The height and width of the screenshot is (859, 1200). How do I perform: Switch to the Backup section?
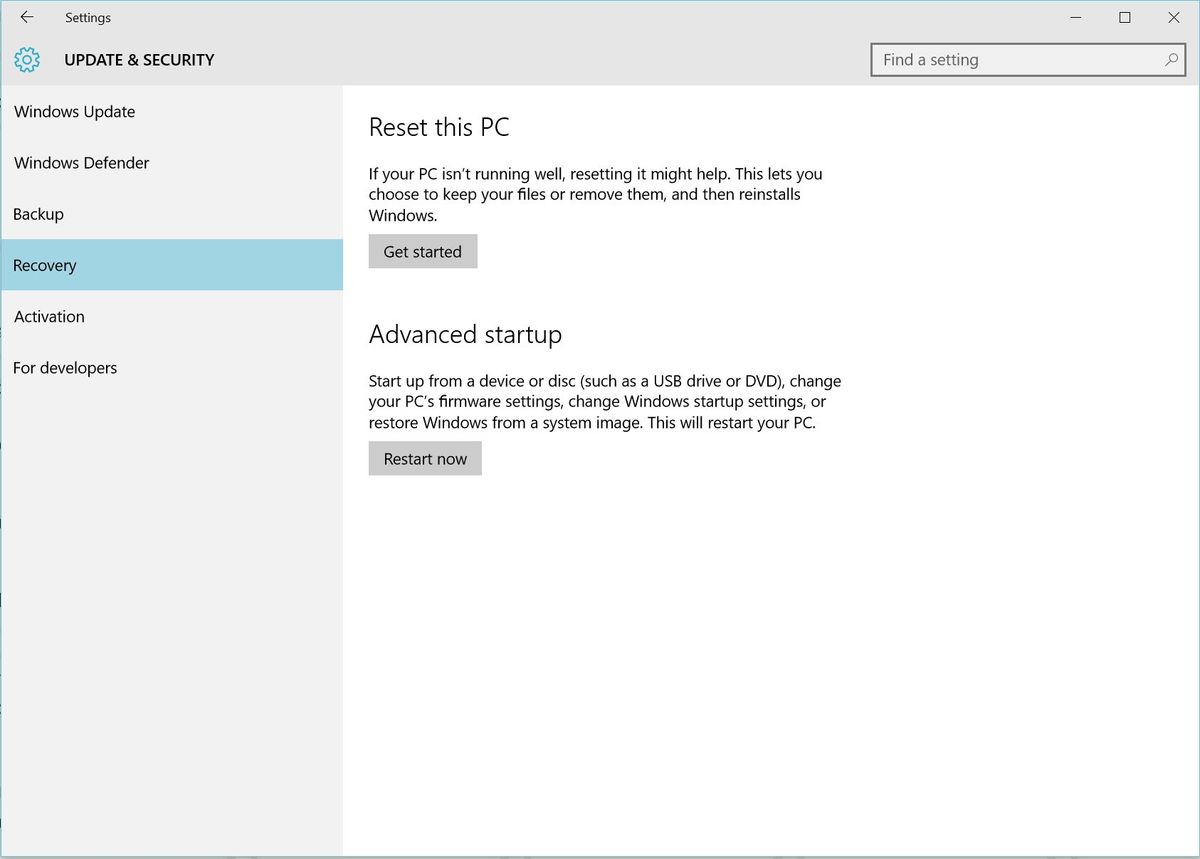coord(38,214)
